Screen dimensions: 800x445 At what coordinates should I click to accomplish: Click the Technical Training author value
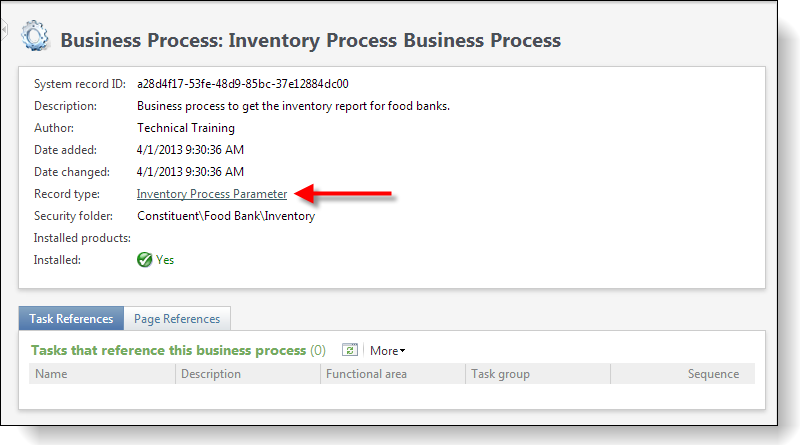point(186,128)
